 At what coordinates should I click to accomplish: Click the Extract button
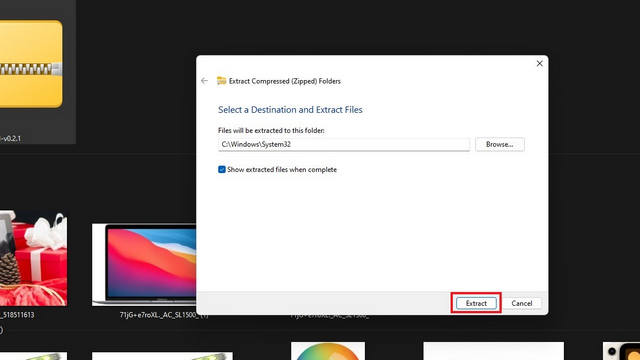(476, 303)
